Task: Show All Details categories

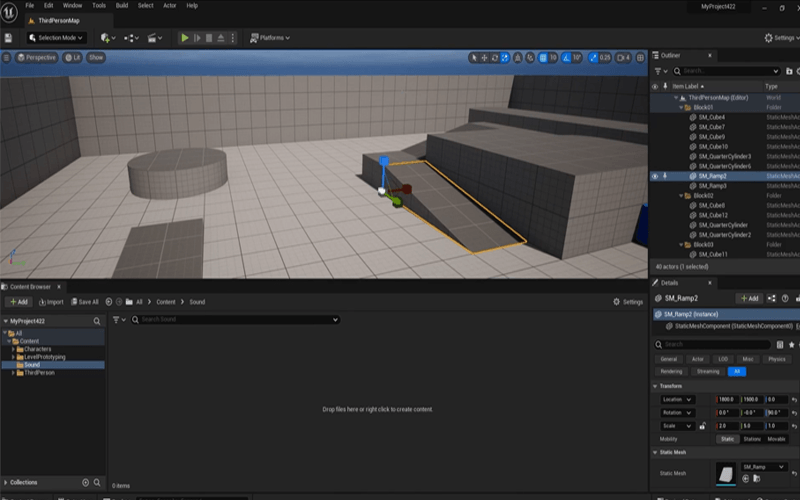Action: [x=737, y=372]
